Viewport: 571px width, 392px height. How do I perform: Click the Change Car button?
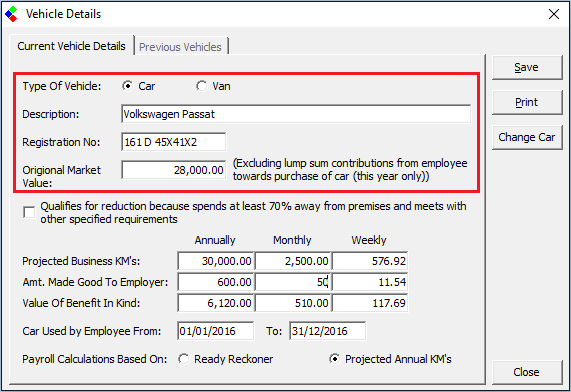click(x=527, y=137)
